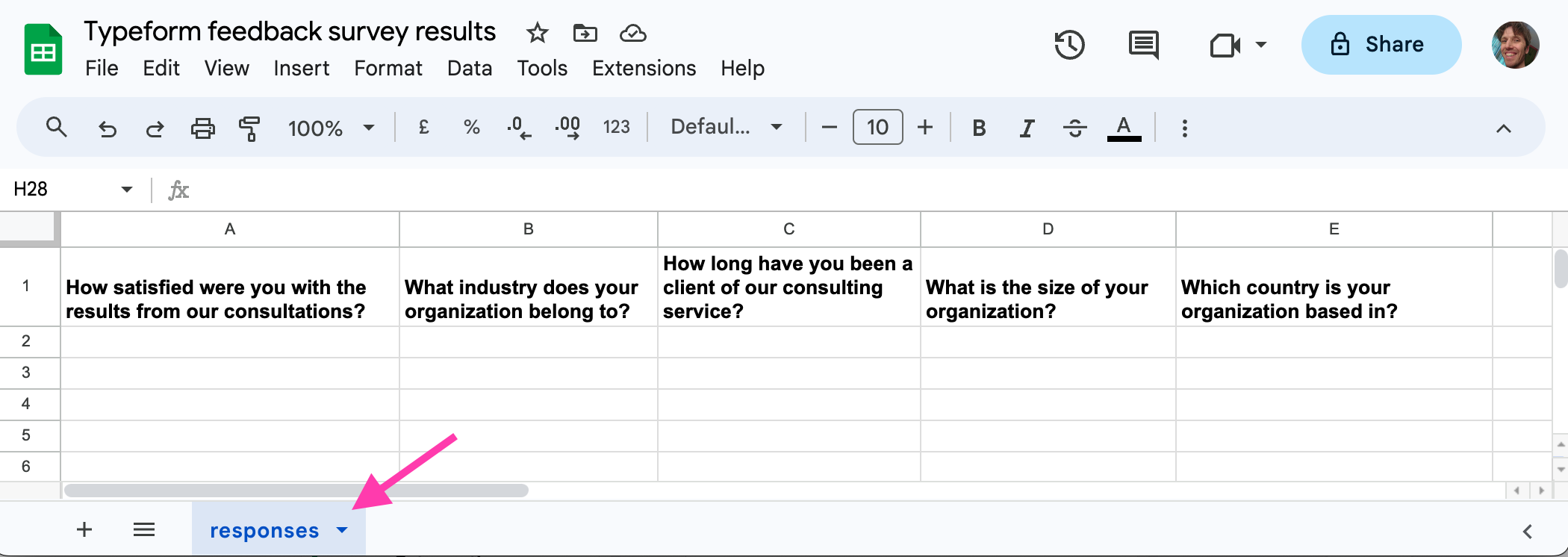Screen dimensions: 1568x557
Task: Open the Extensions menu
Action: (x=644, y=69)
